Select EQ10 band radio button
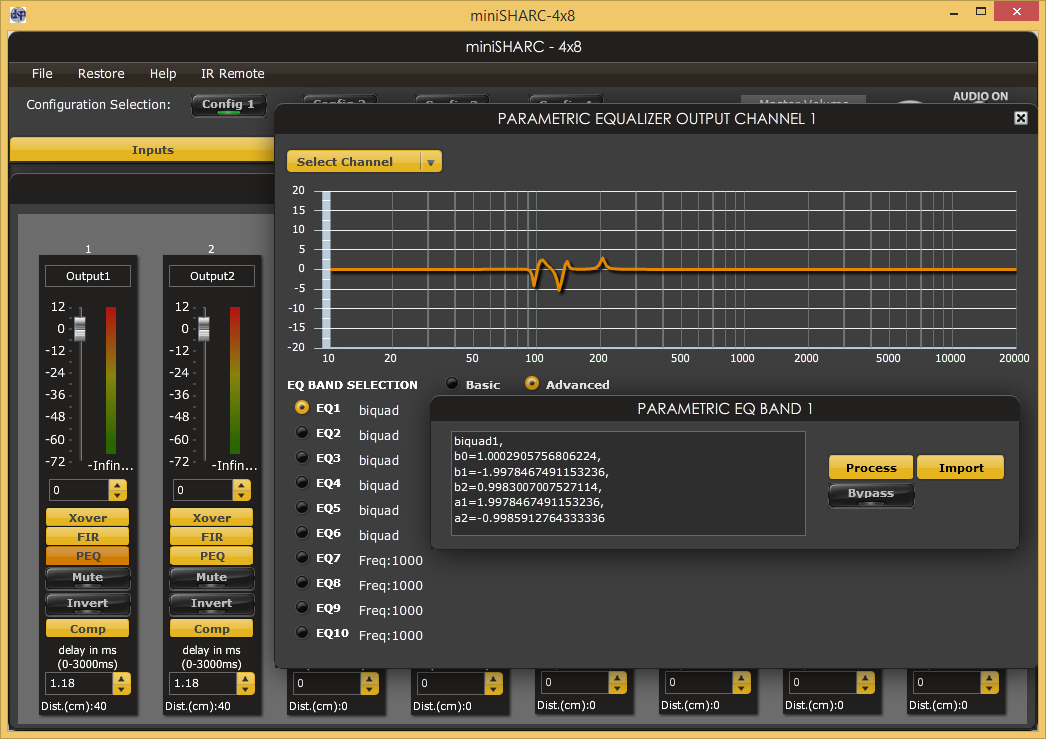Viewport: 1046px width, 739px height. coord(302,632)
